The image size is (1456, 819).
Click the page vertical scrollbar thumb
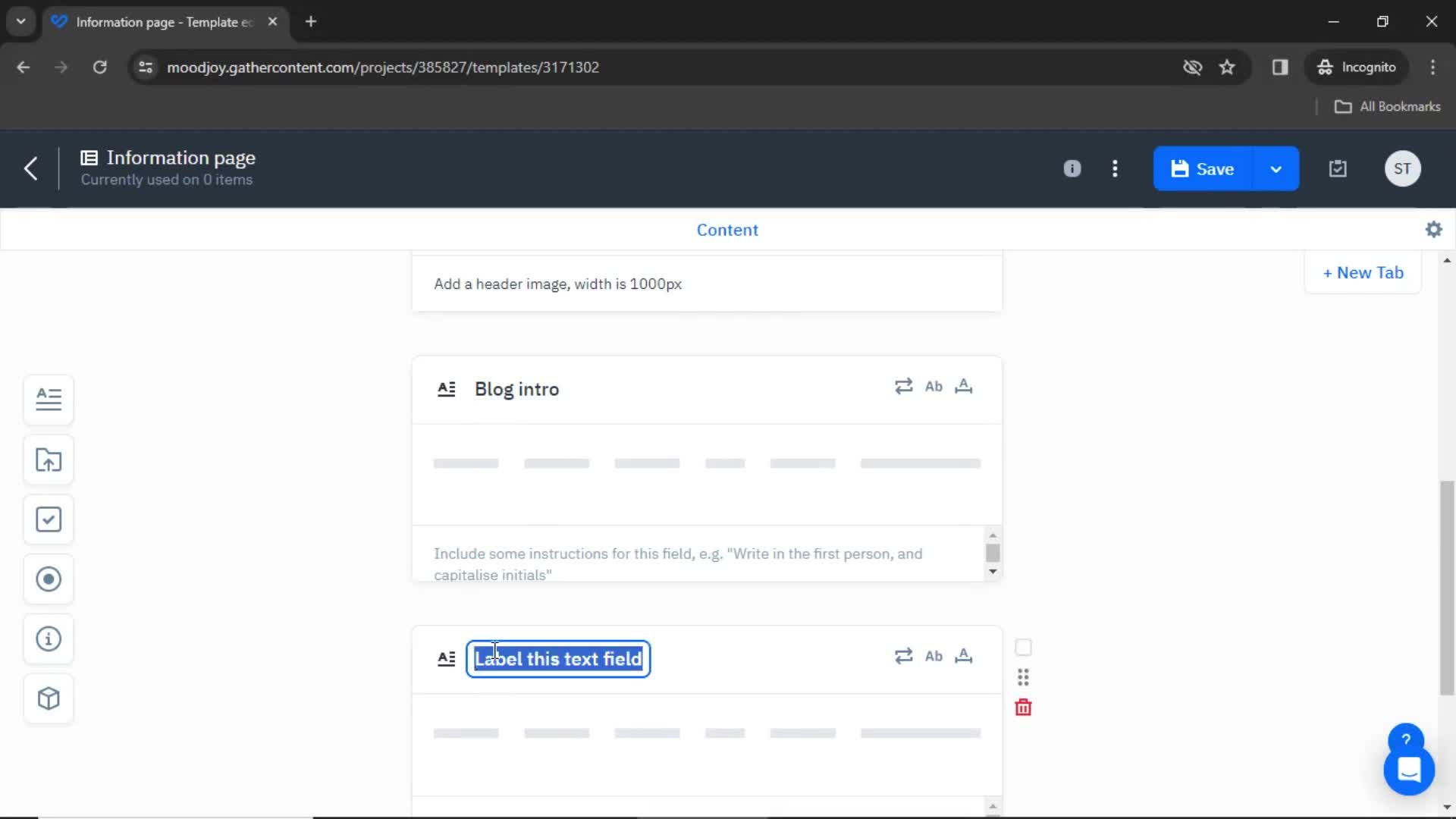[x=1447, y=588]
